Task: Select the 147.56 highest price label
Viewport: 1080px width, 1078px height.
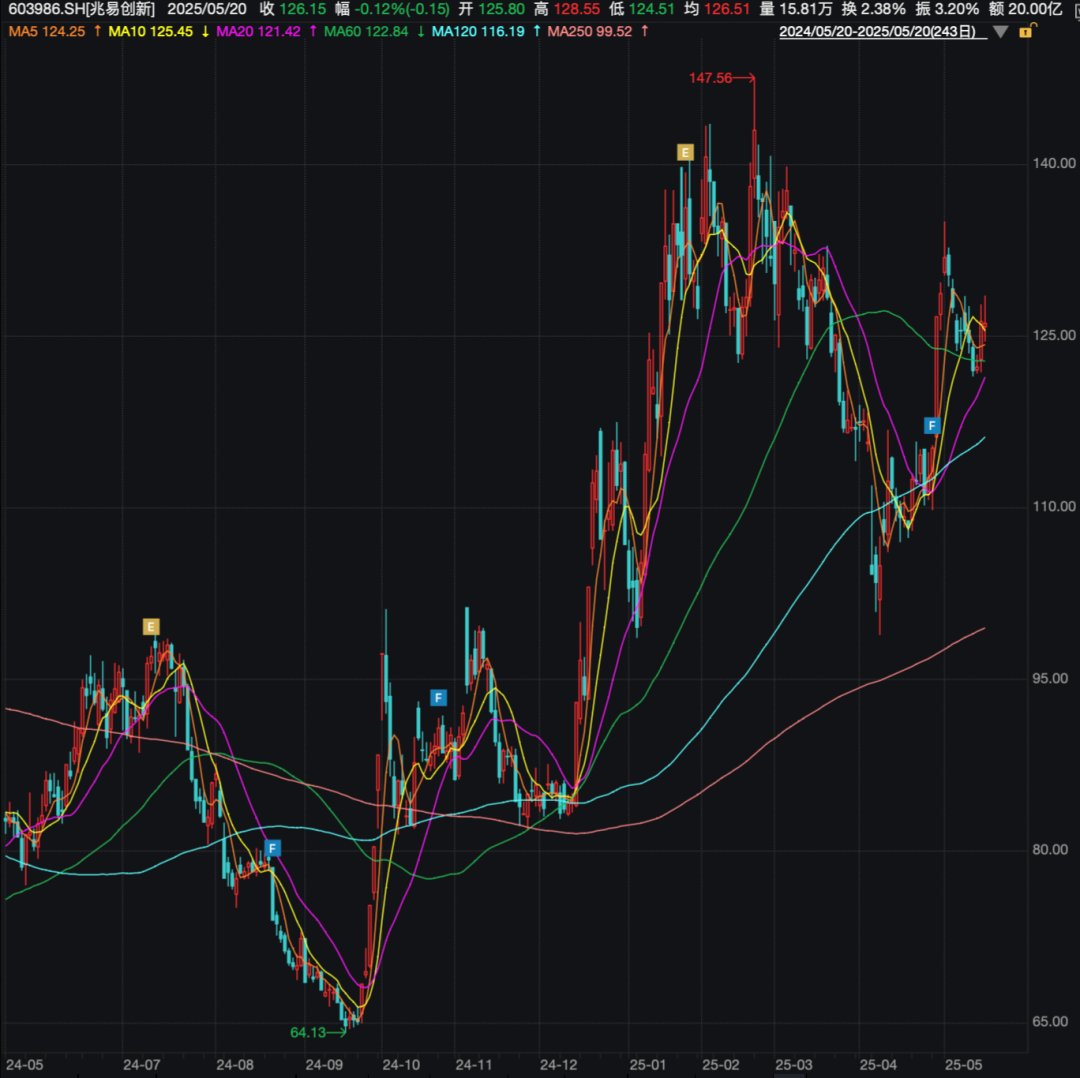Action: (x=710, y=77)
